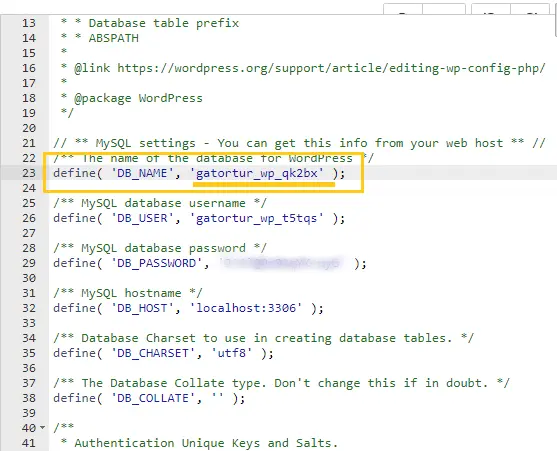Click the 'MySQL settings' comment on line 21
557x451 pixels.
point(299,143)
